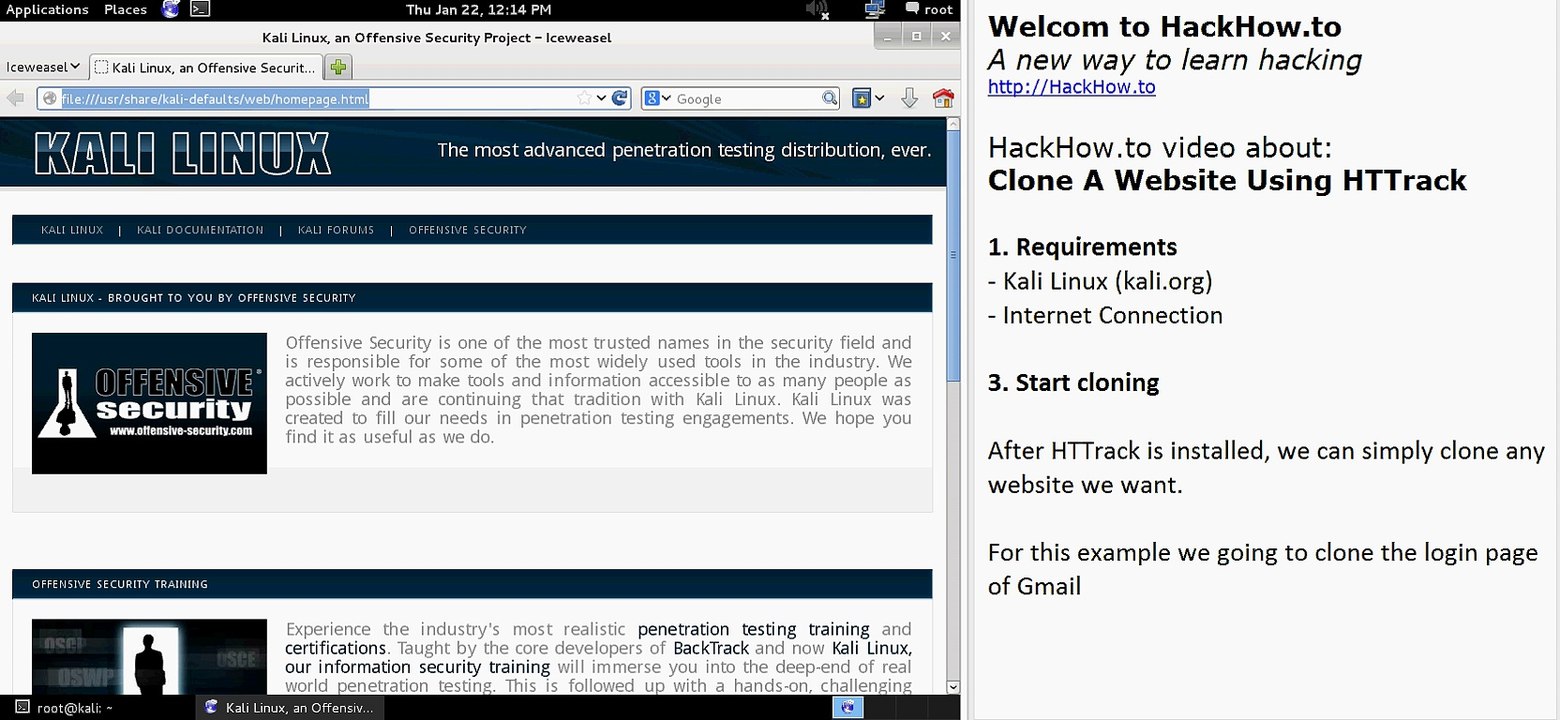1560x720 pixels.
Task: Open the http://HackHow.to link
Action: [x=1071, y=87]
